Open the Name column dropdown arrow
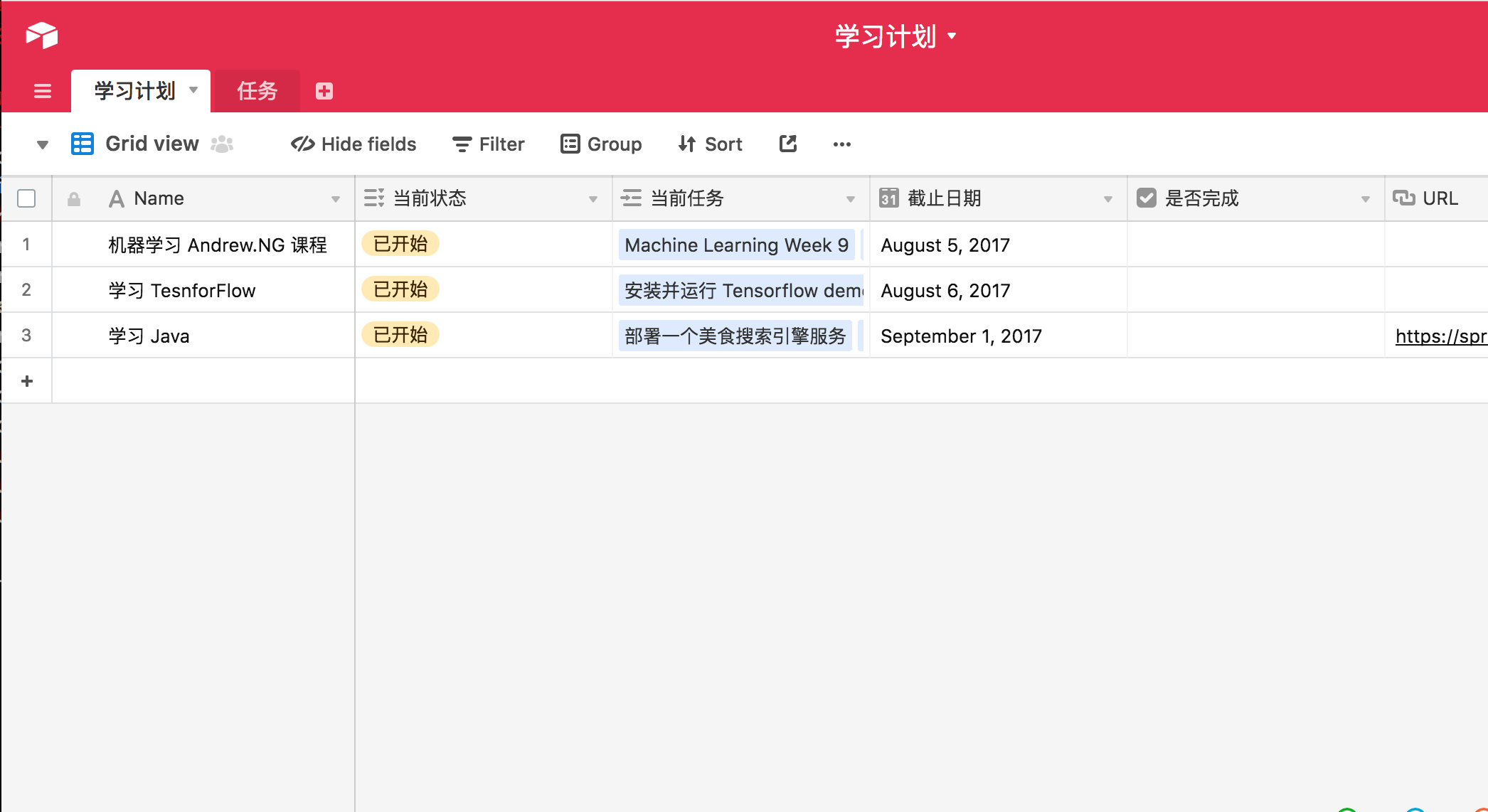The height and width of the screenshot is (812, 1488). pyautogui.click(x=336, y=199)
